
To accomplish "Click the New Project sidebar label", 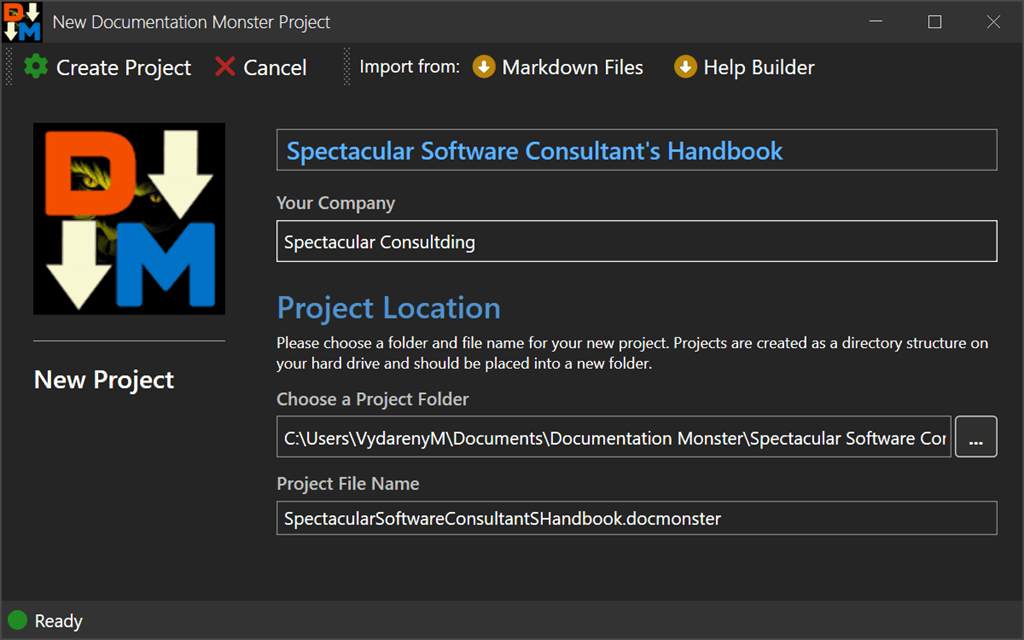I will point(104,380).
